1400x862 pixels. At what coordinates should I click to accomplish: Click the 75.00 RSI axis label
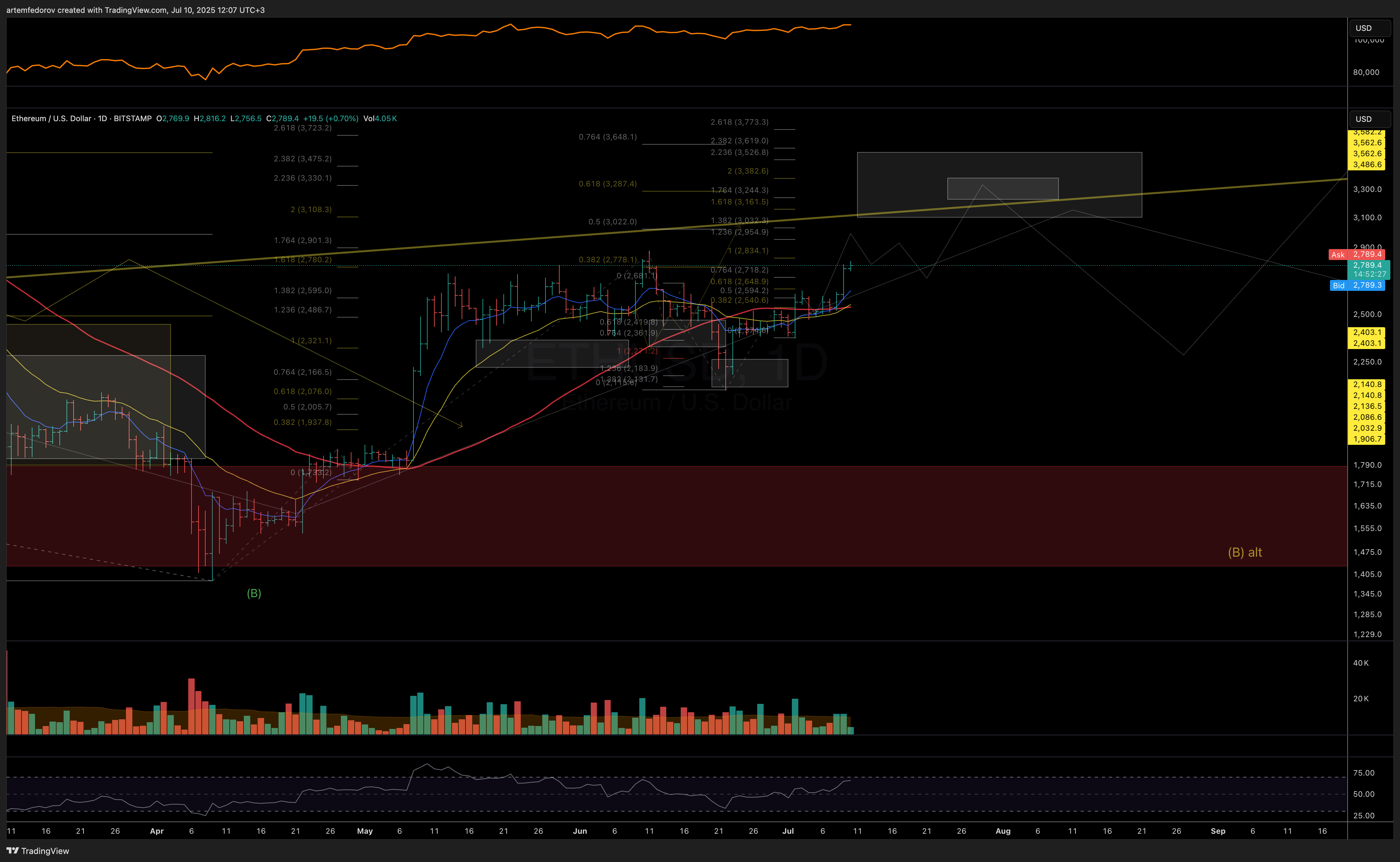click(1363, 773)
